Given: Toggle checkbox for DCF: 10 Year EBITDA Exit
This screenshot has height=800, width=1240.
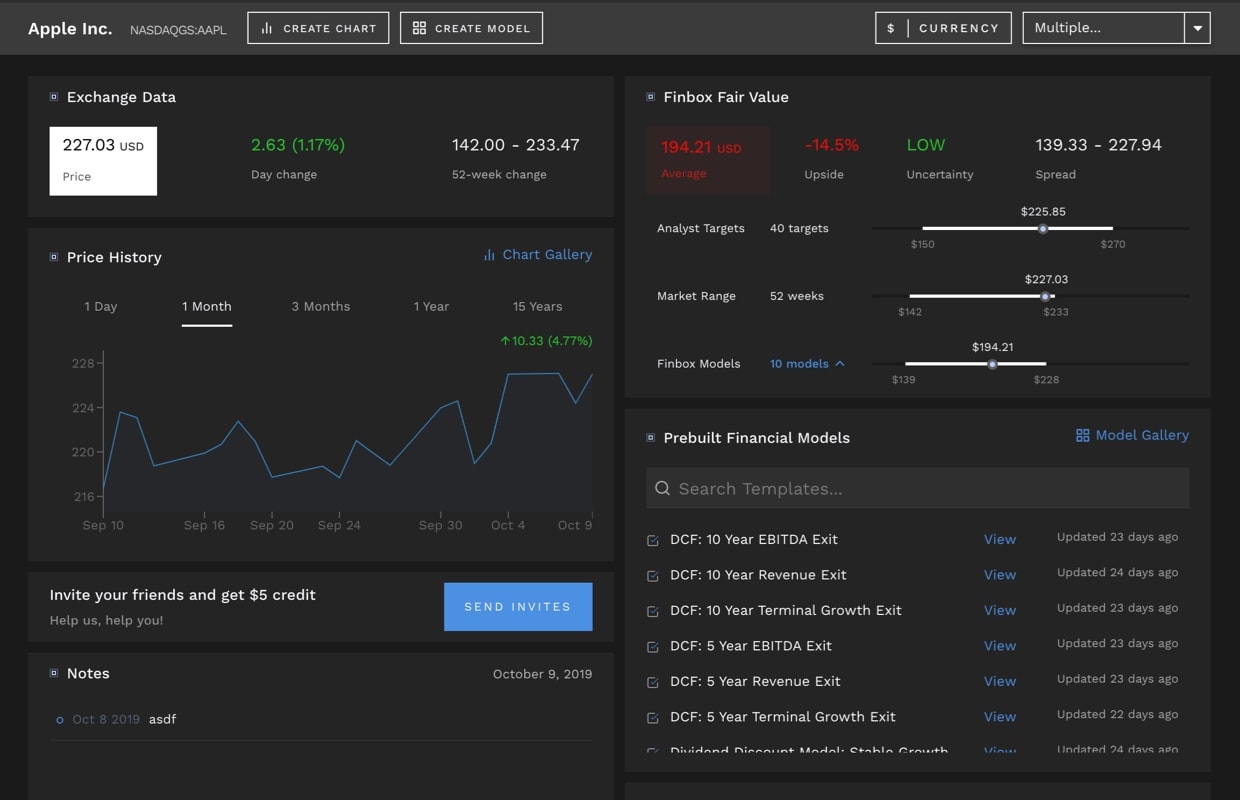Looking at the screenshot, I should 653,540.
